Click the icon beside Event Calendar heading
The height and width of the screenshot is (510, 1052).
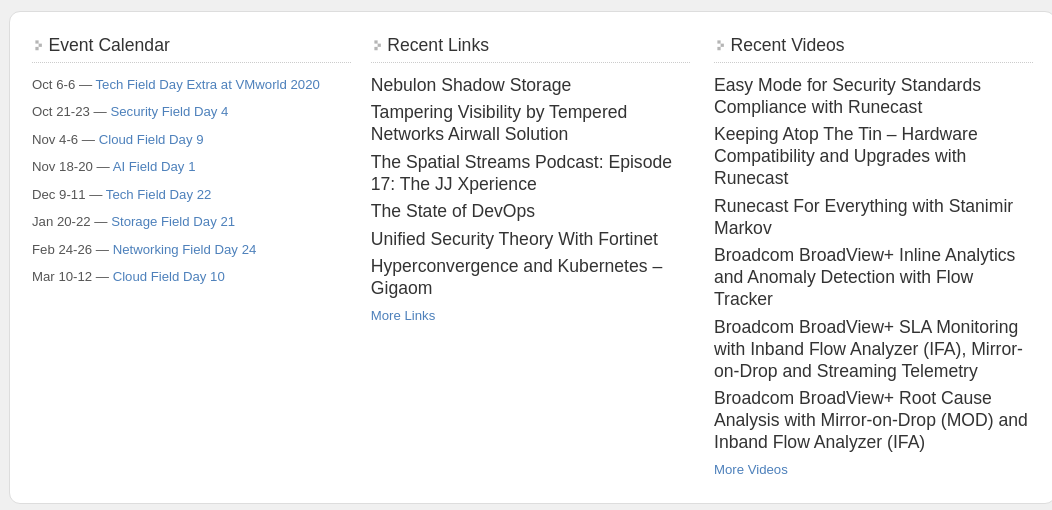pos(38,45)
